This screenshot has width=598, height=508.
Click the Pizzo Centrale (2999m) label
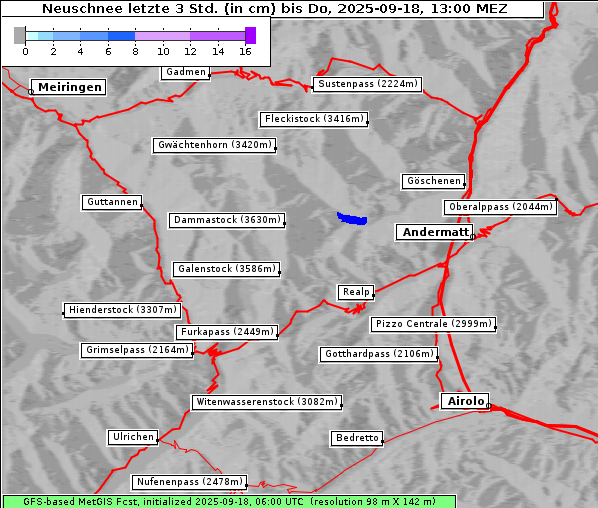[433, 324]
